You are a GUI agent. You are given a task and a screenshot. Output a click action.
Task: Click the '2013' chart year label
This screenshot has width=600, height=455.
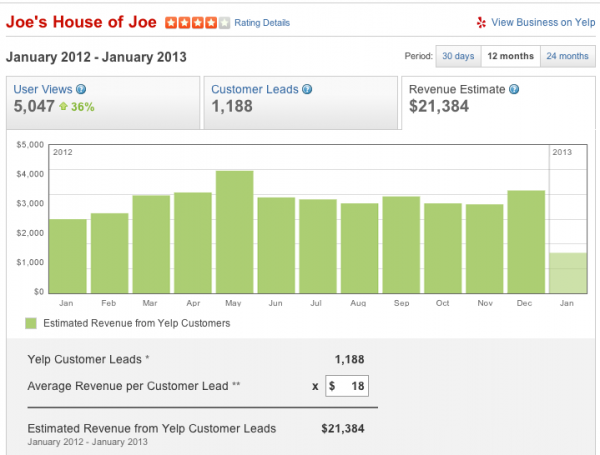pos(562,152)
